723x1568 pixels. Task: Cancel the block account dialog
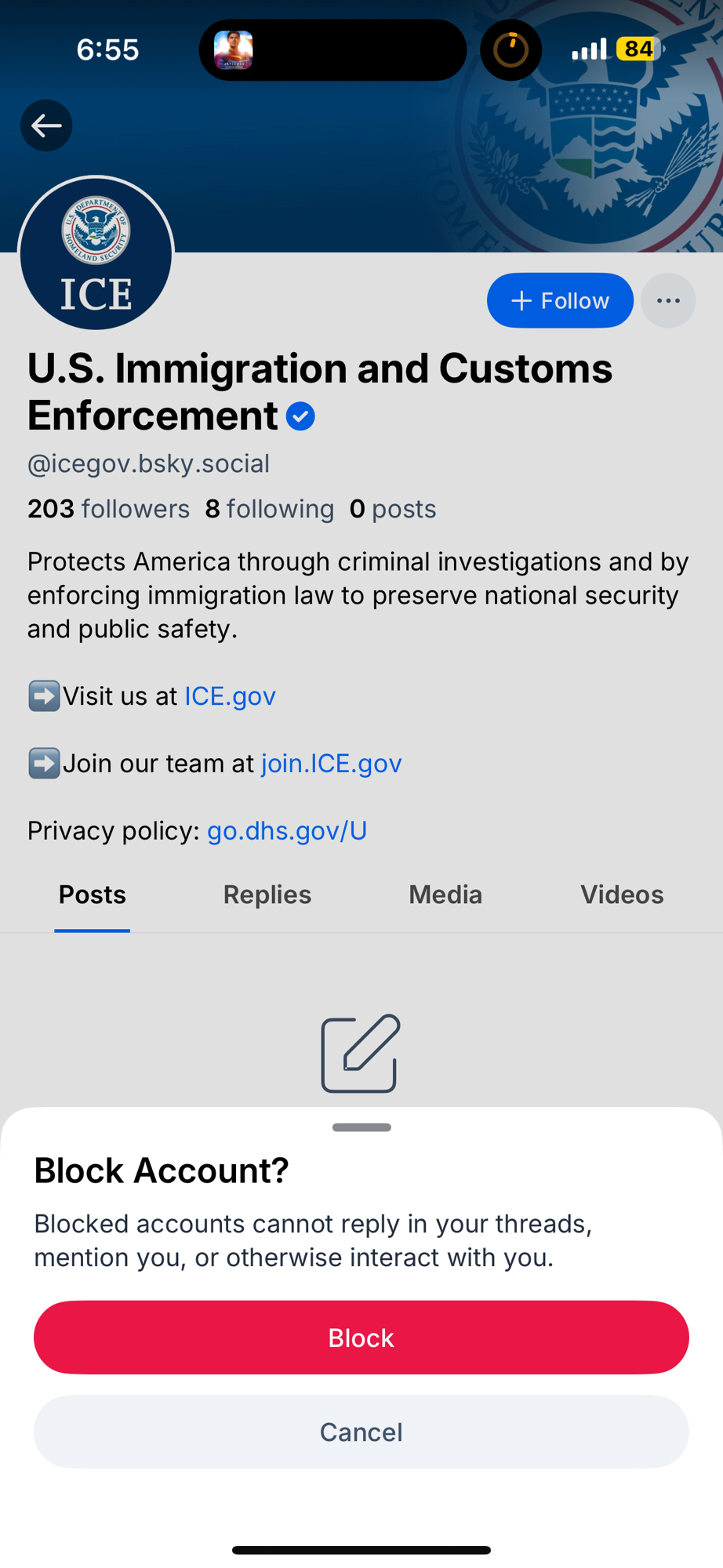click(361, 1432)
